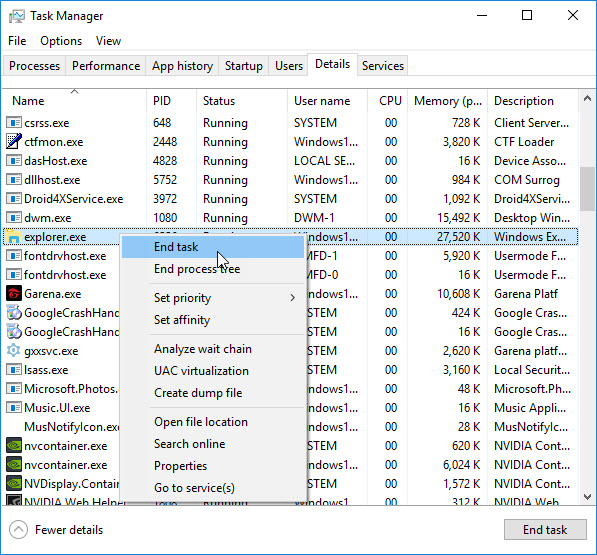The image size is (597, 555).
Task: Switch to the Users tab
Action: [x=289, y=66]
